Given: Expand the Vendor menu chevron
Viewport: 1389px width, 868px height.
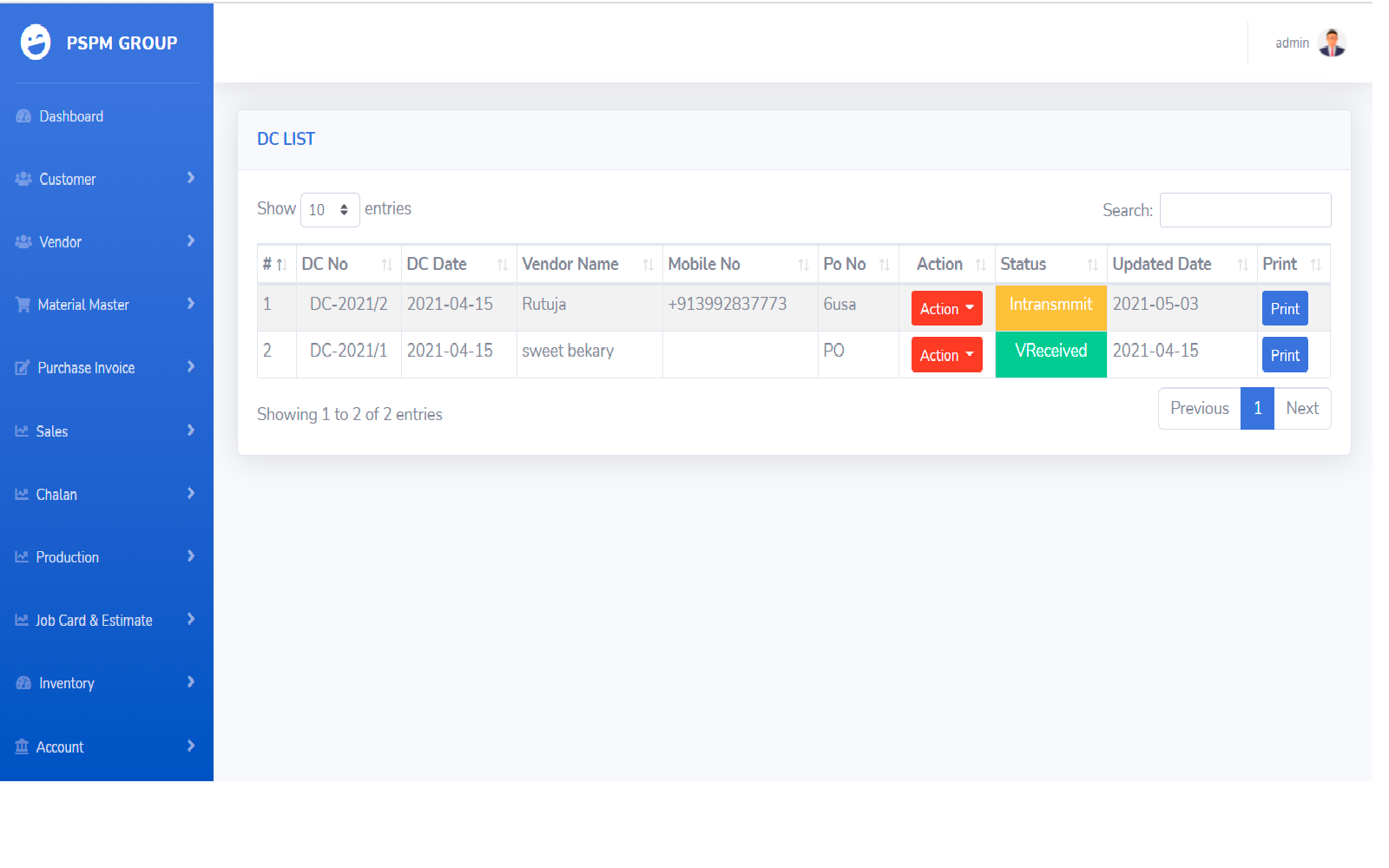Looking at the screenshot, I should tap(191, 241).
